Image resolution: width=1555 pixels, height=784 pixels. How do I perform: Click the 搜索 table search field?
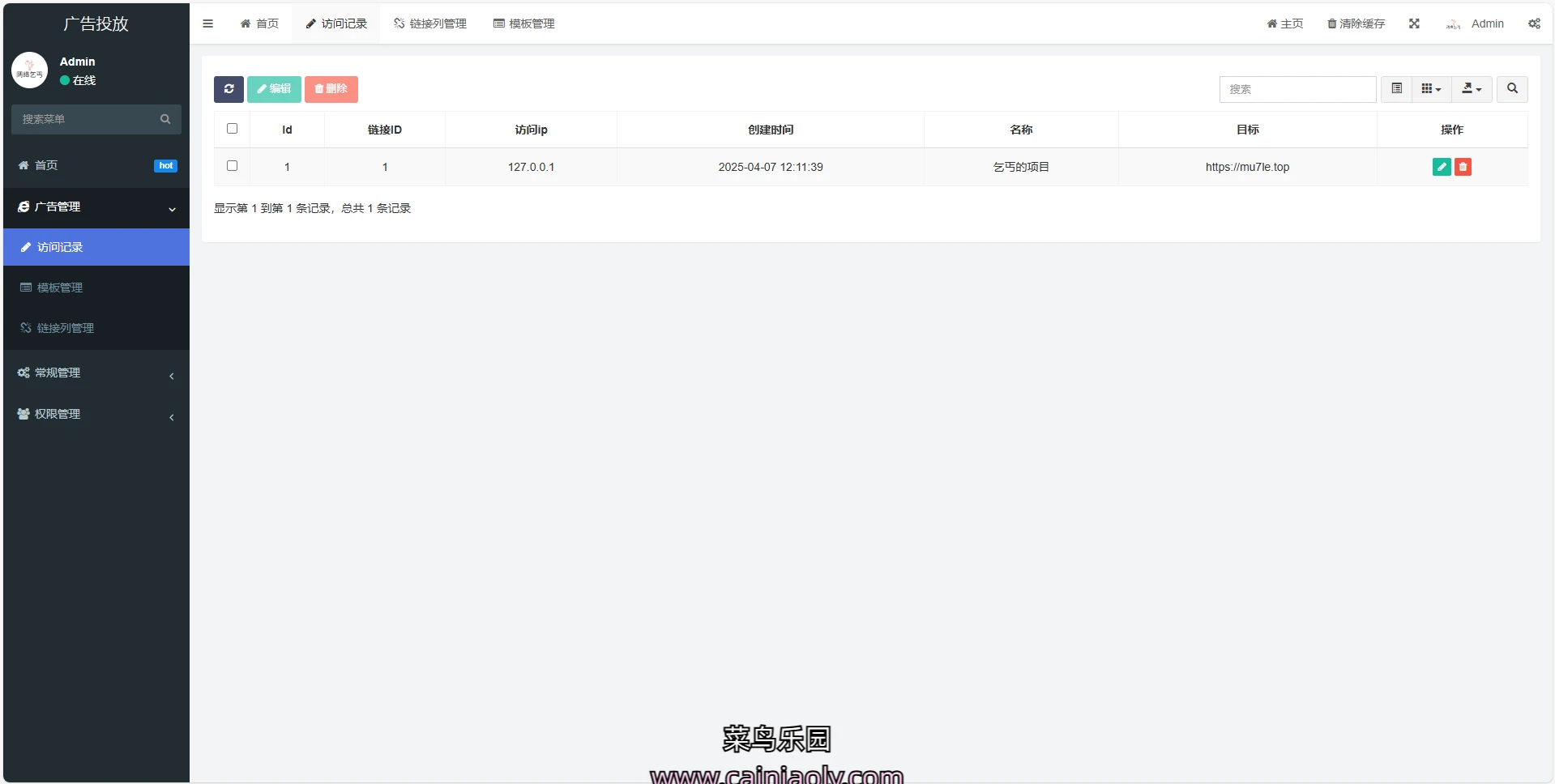click(1297, 89)
